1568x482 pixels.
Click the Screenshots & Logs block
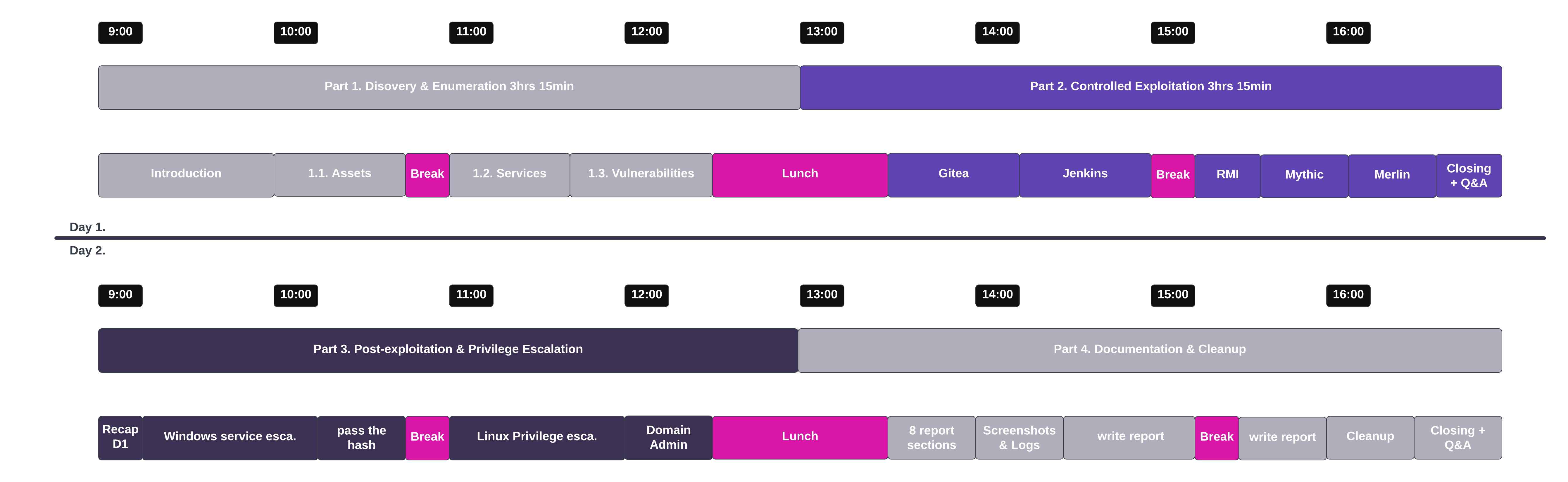(1019, 438)
